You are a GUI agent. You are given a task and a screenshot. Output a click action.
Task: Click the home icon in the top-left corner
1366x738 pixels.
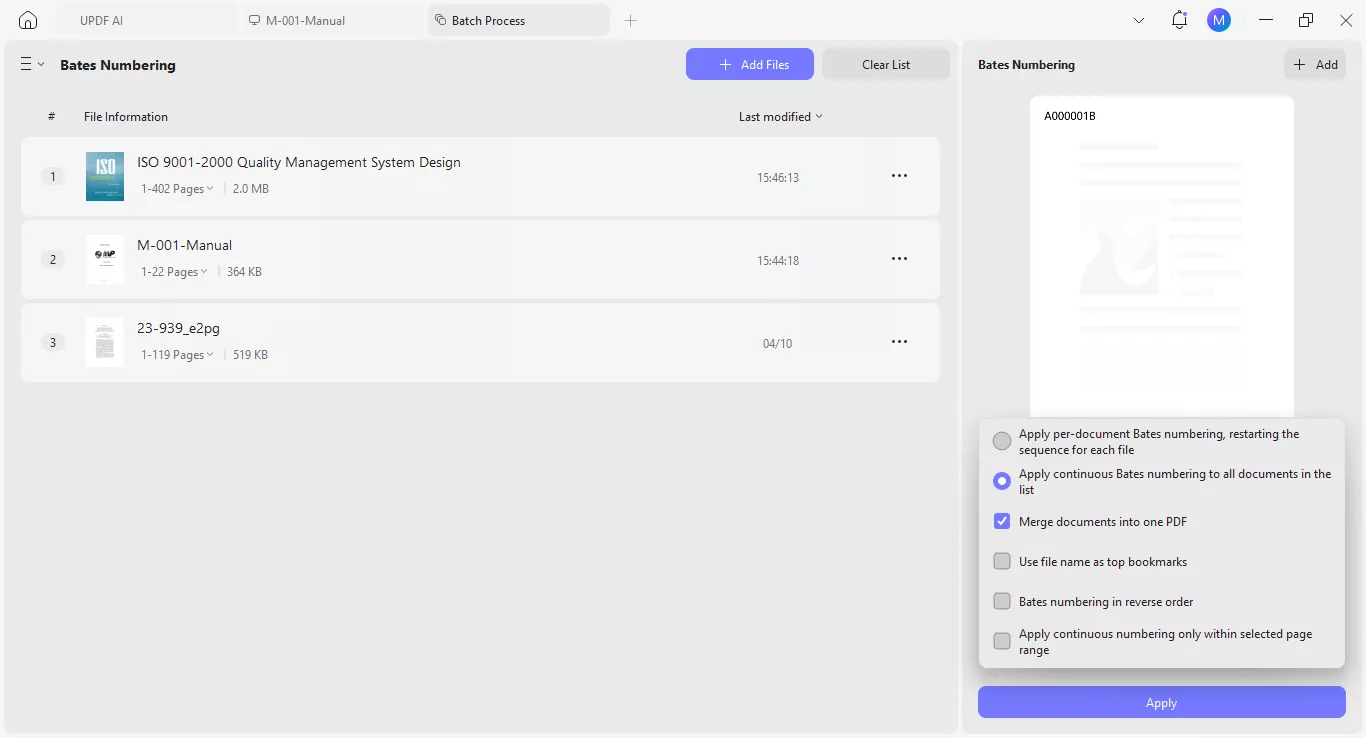point(27,20)
